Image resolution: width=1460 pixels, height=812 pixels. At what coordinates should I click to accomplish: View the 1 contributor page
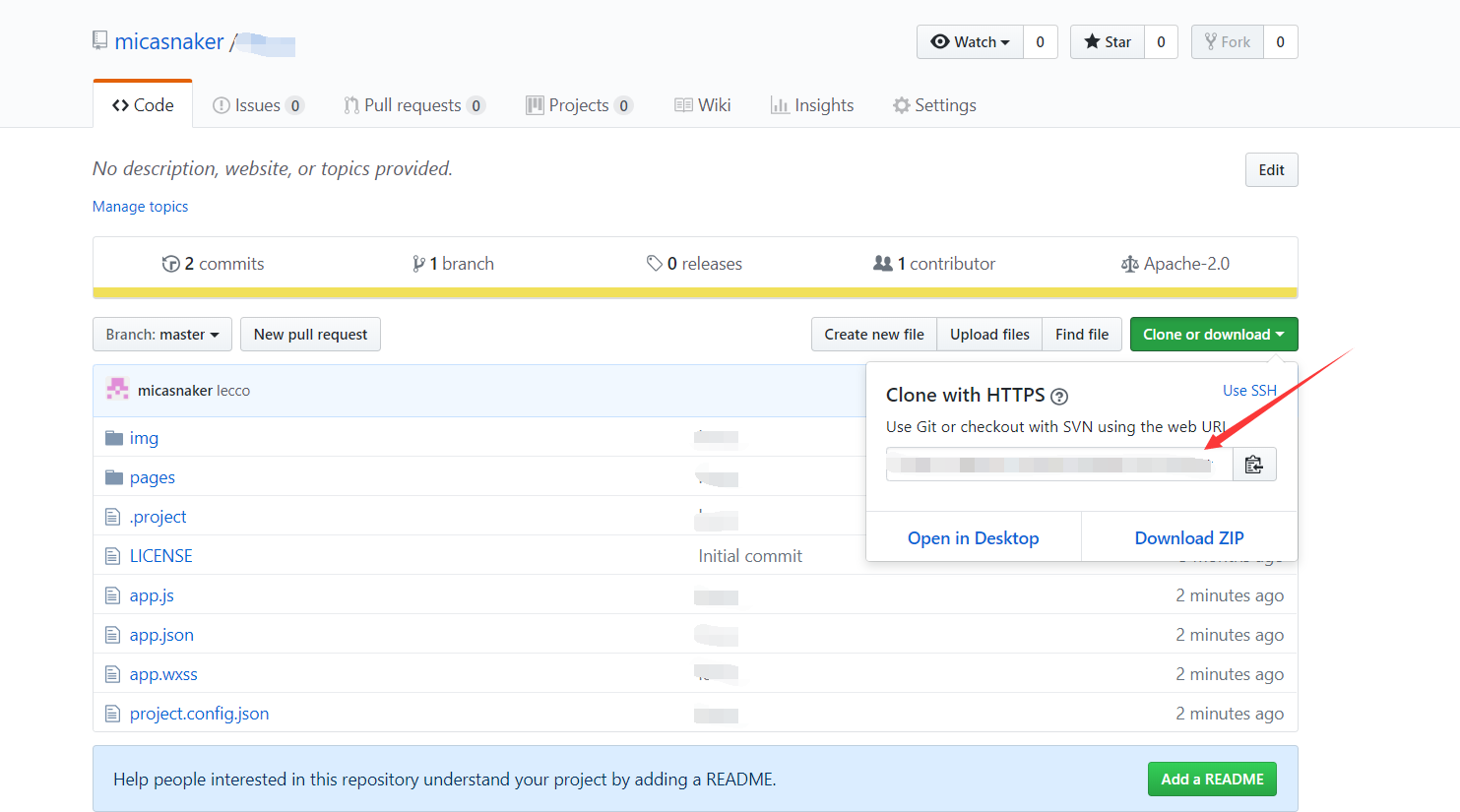(x=934, y=264)
